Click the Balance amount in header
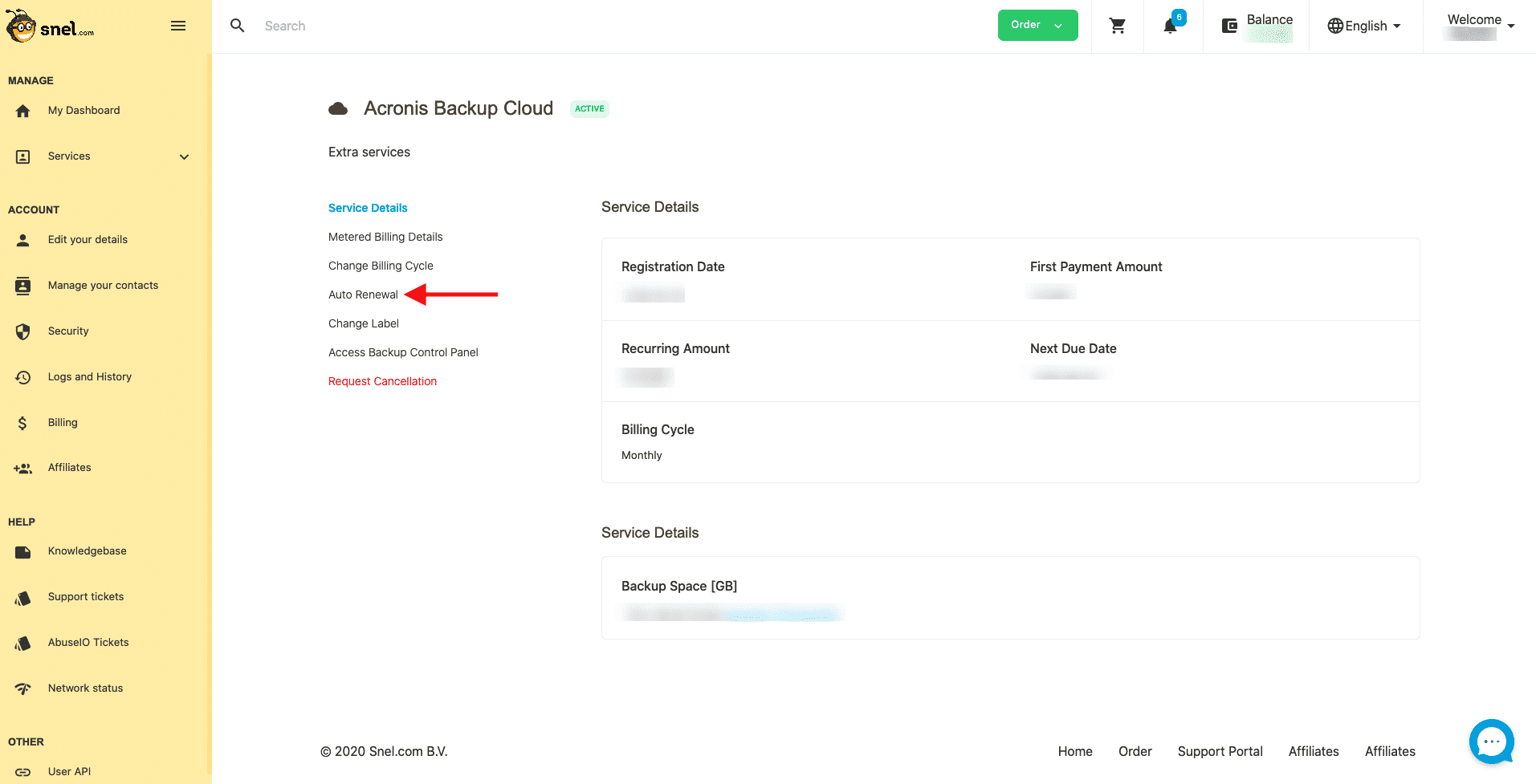This screenshot has height=784, width=1536. tap(1269, 35)
